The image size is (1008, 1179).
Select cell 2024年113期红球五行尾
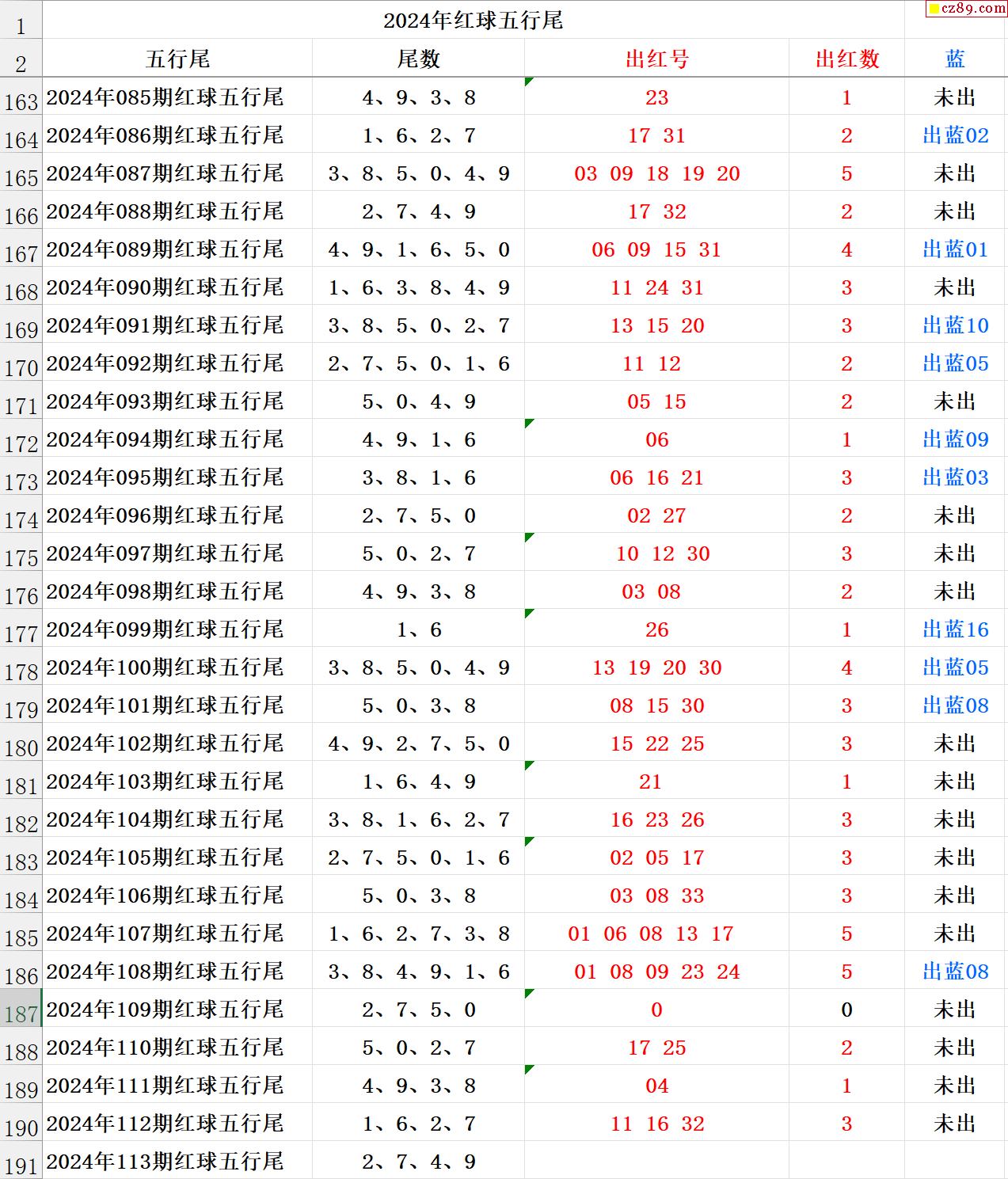click(177, 1162)
